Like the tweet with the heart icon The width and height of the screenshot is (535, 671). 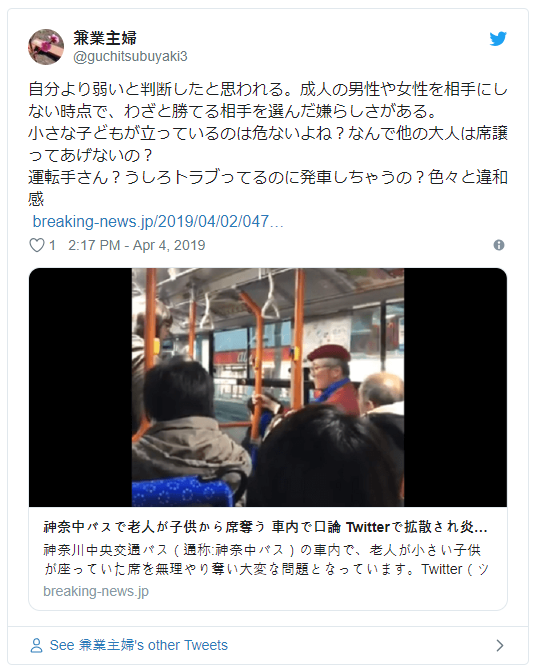tap(37, 245)
